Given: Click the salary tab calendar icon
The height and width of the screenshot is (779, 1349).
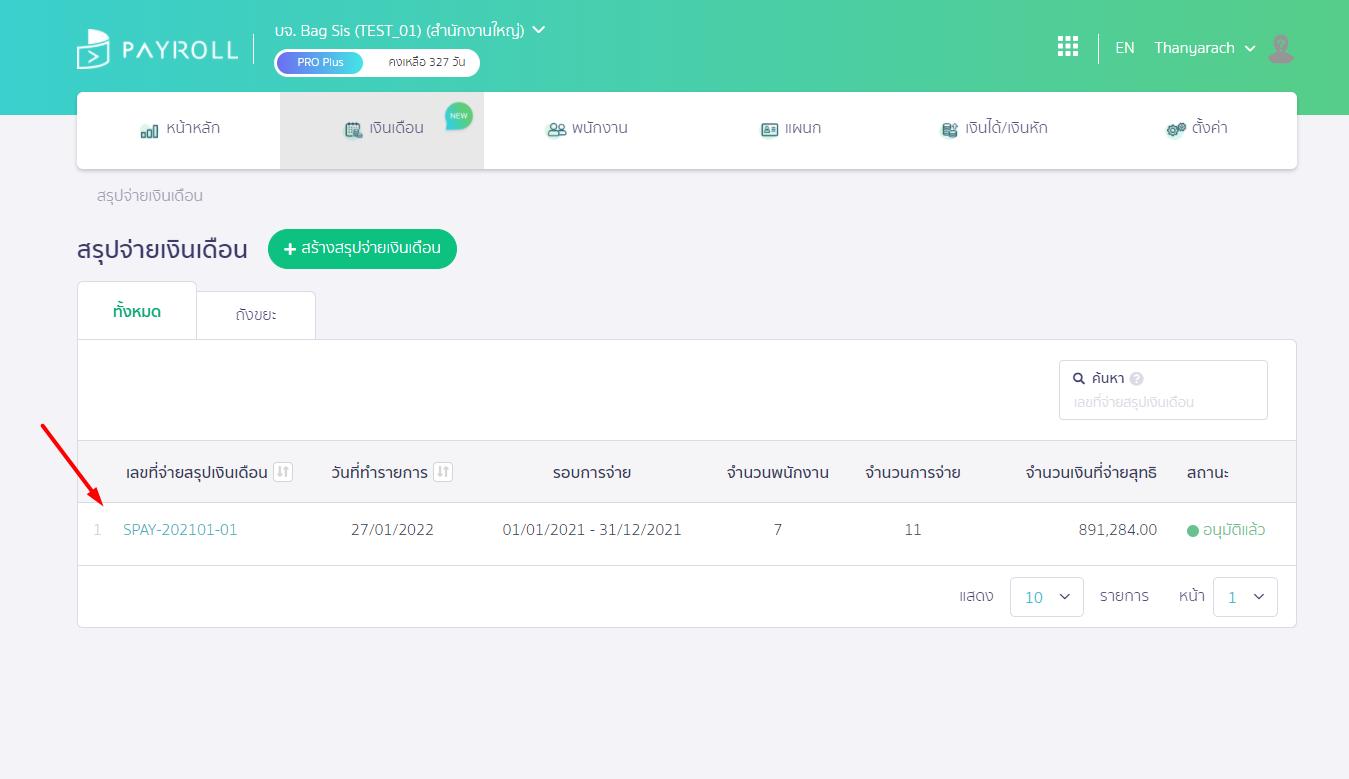Looking at the screenshot, I should click(354, 130).
